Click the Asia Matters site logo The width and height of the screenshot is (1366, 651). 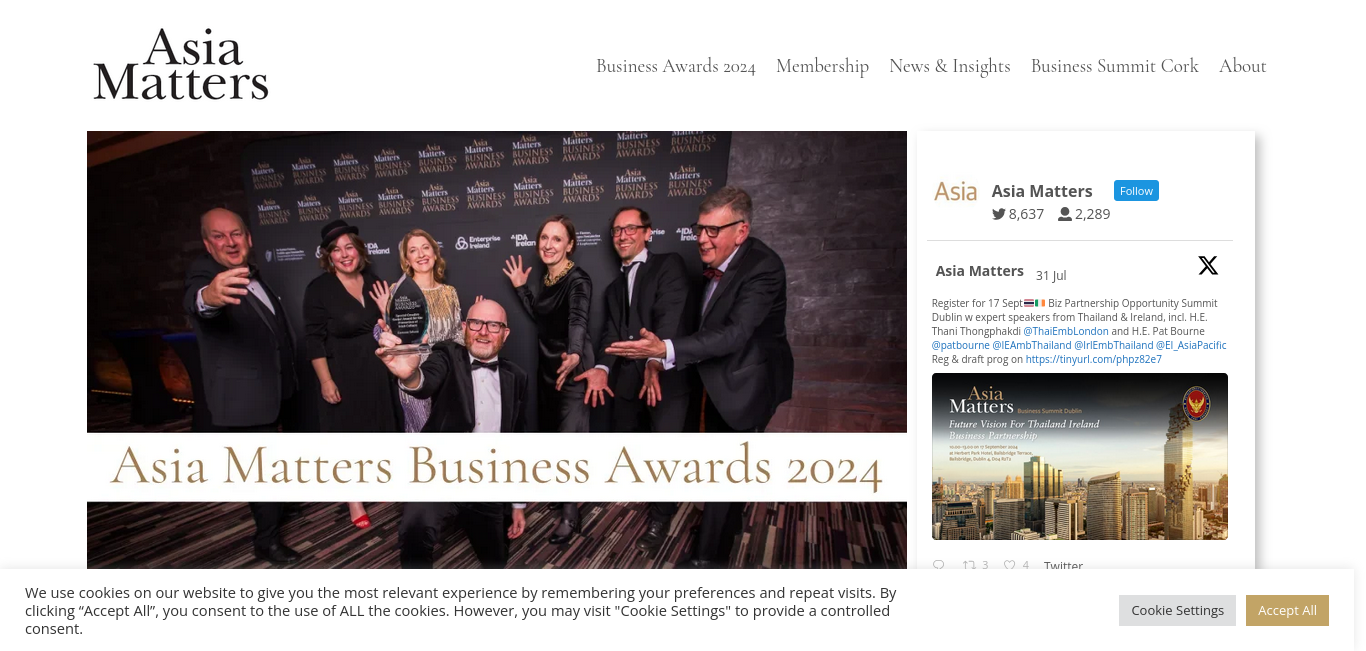181,65
